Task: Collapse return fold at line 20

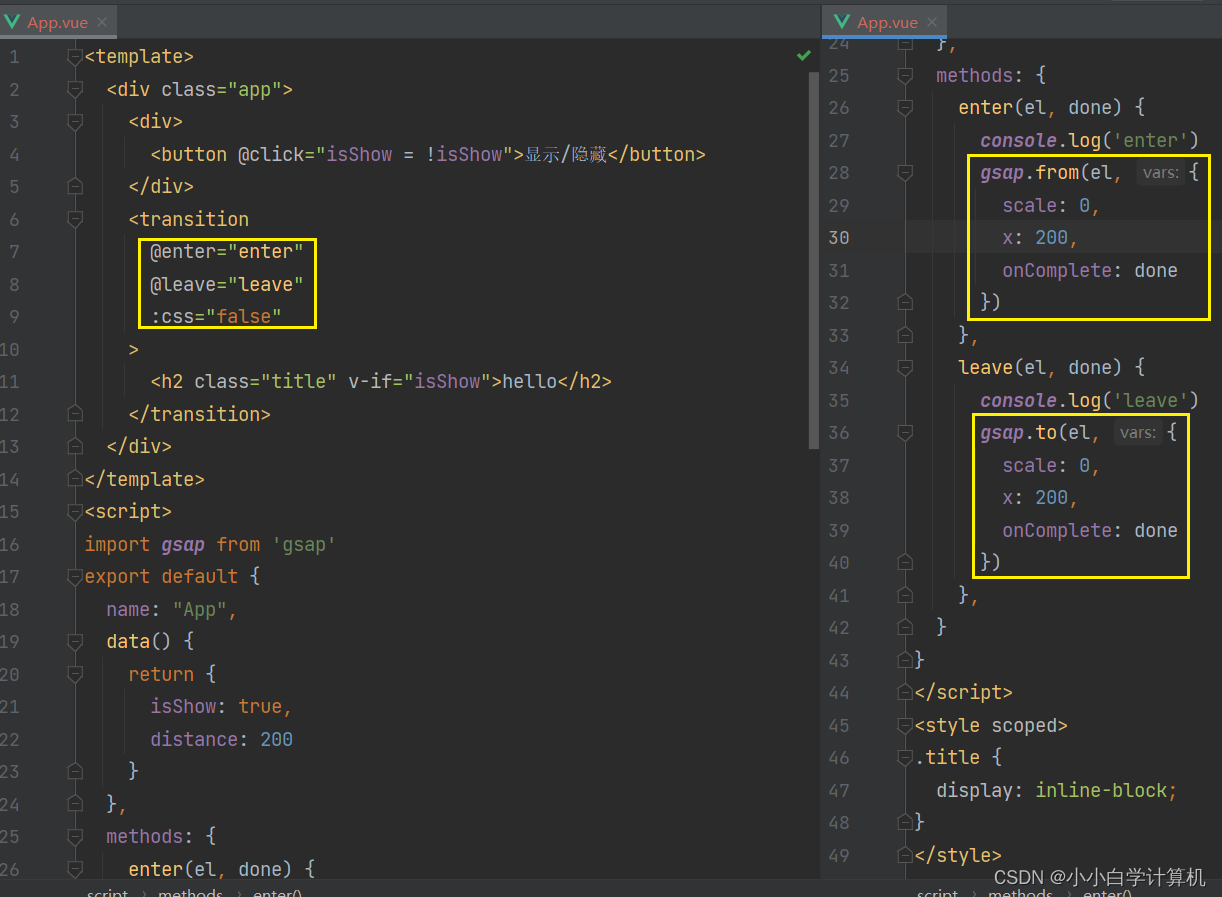Action: point(74,674)
